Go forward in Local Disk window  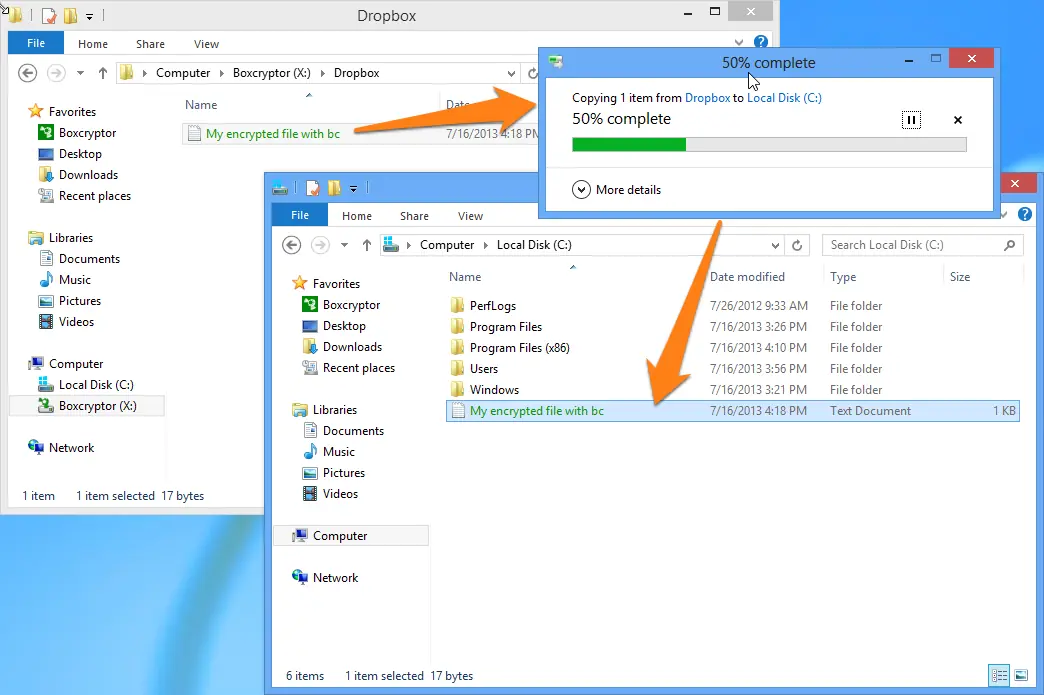(x=320, y=245)
